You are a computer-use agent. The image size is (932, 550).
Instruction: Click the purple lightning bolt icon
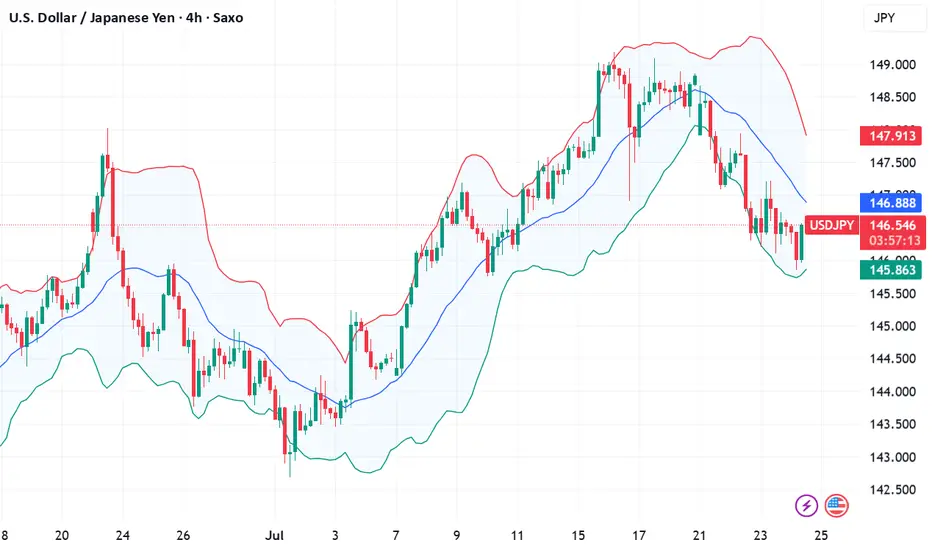807,506
